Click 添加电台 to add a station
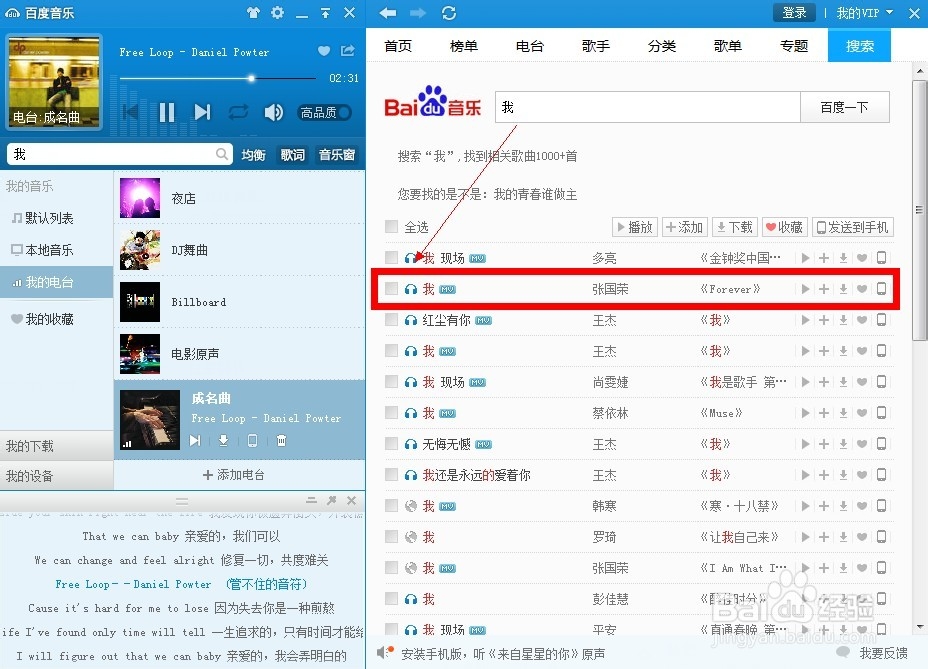The image size is (928, 669). coord(234,474)
